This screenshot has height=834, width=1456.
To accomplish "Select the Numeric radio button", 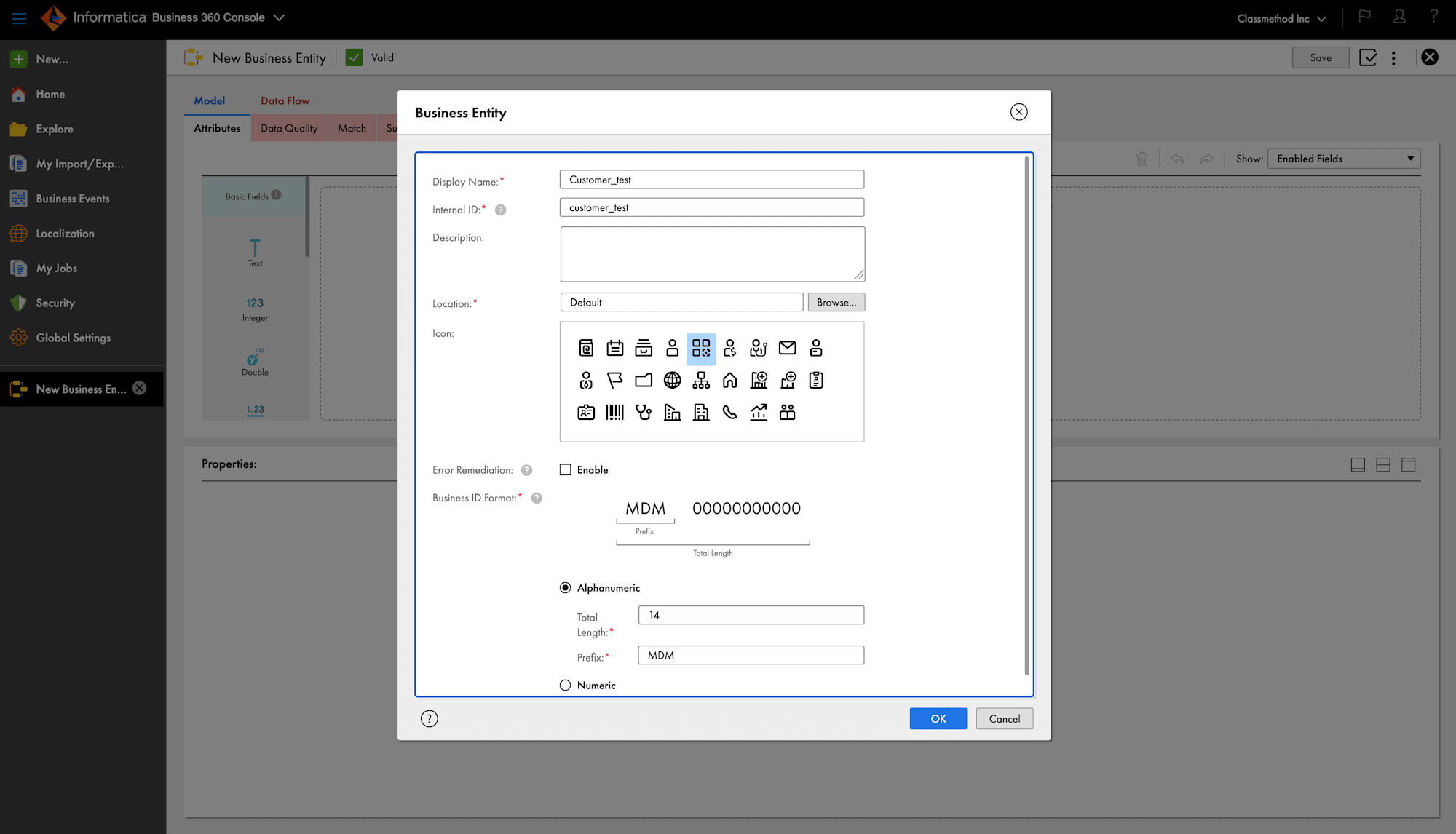I will pos(566,685).
